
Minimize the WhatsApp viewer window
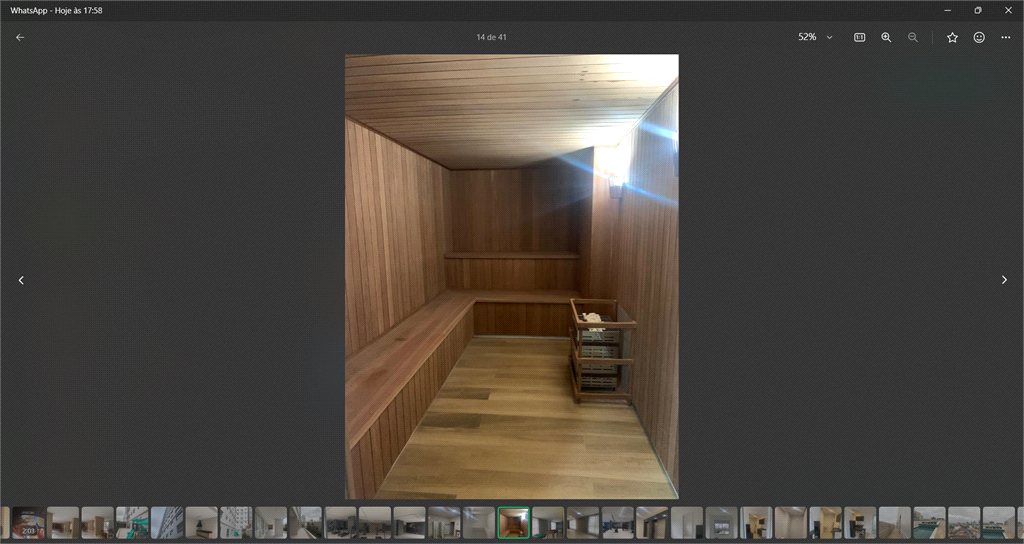[947, 10]
